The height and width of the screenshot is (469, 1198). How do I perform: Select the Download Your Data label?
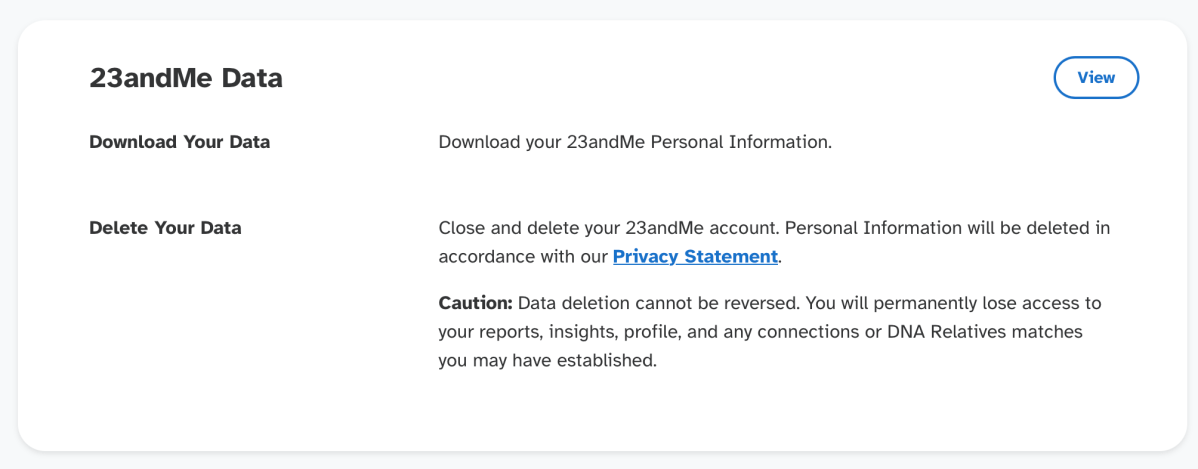coord(180,142)
